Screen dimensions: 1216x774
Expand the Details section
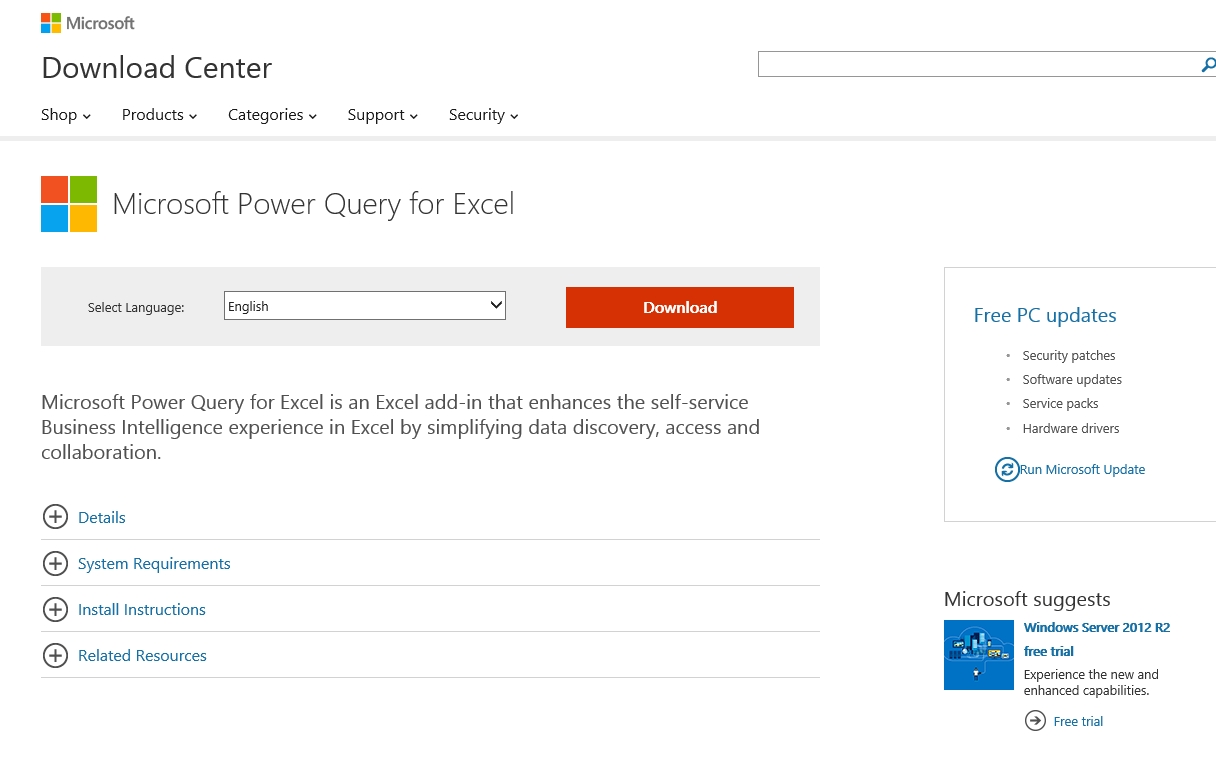(x=102, y=517)
